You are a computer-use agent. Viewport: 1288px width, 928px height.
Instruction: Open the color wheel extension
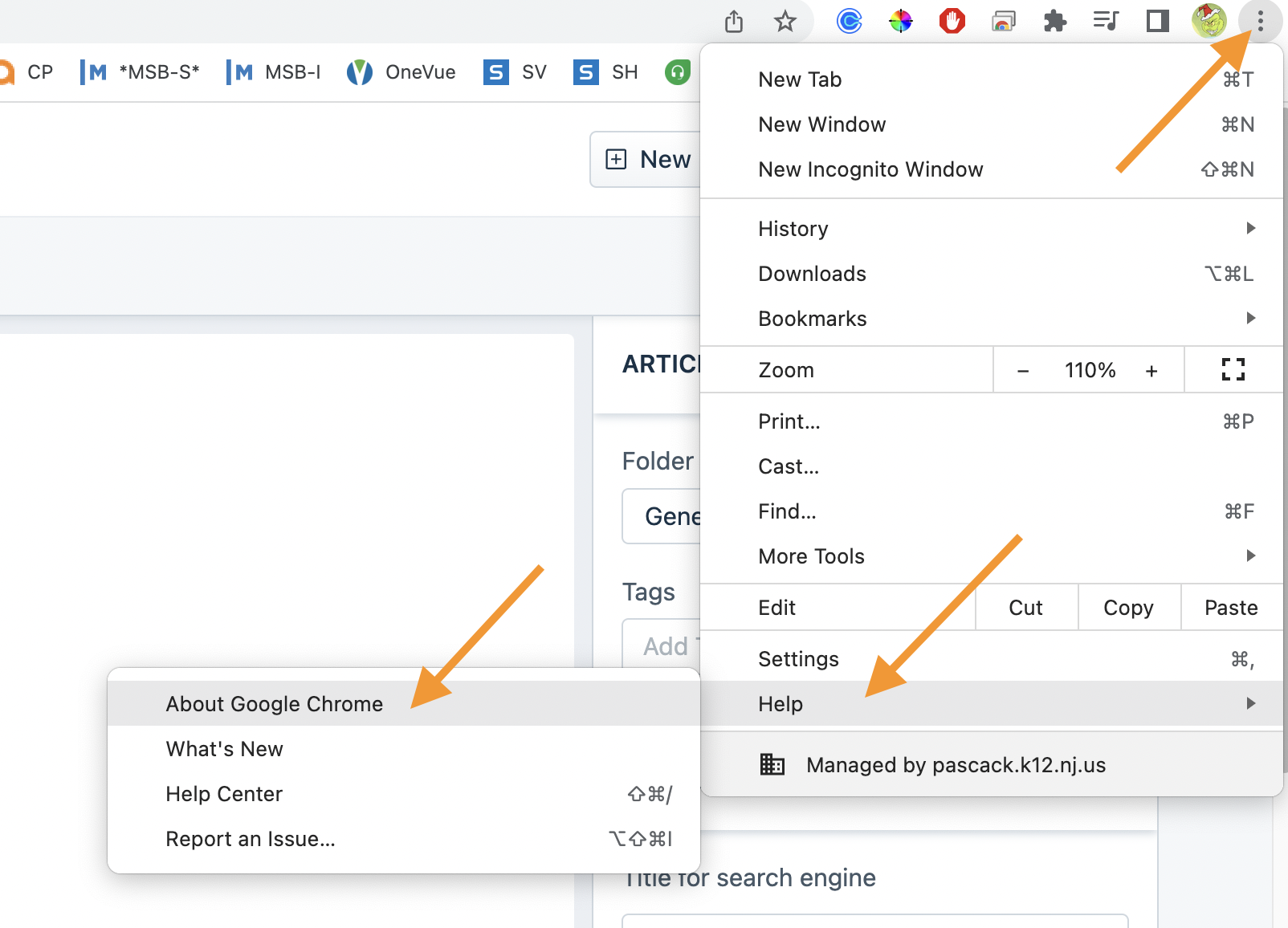901,21
